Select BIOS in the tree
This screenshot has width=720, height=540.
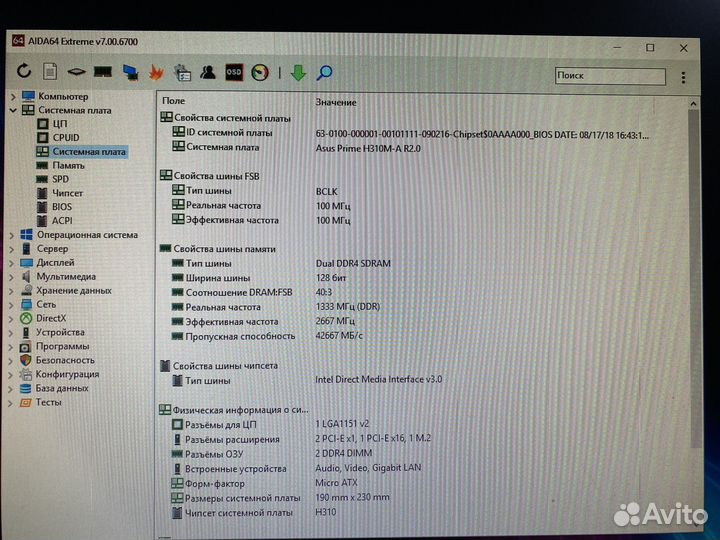coord(62,207)
